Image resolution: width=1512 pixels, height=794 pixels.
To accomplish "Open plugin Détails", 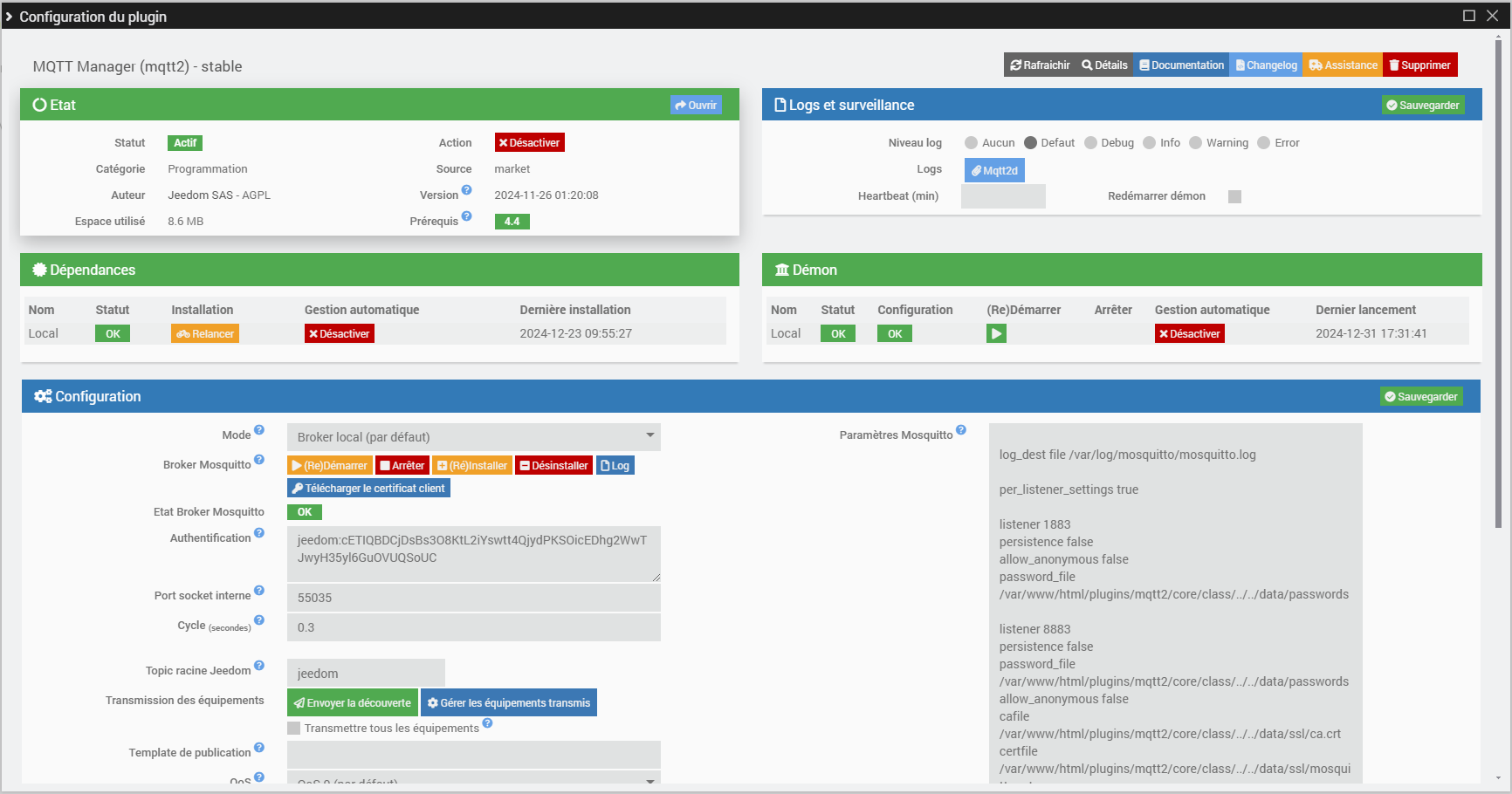I will pyautogui.click(x=1104, y=65).
